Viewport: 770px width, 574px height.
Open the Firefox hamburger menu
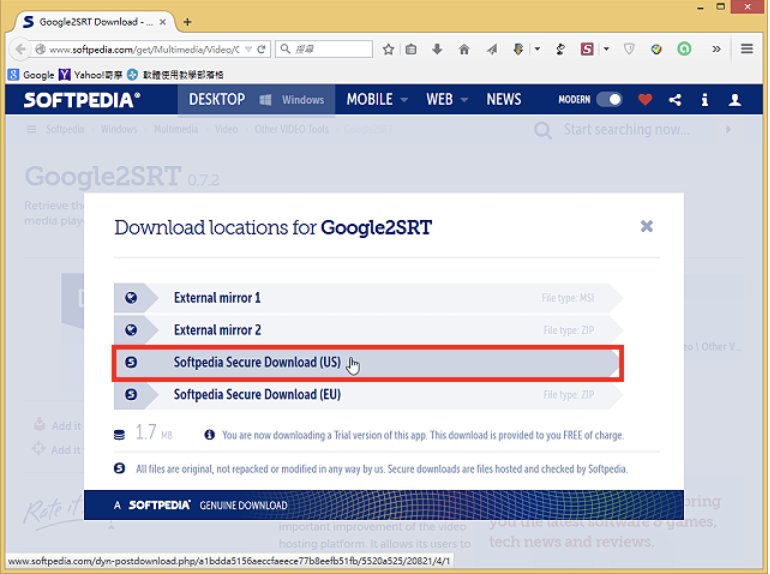747,49
